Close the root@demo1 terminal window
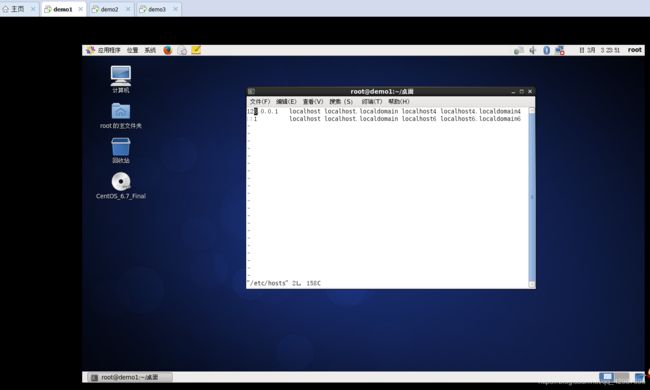The height and width of the screenshot is (390, 650). coord(530,91)
